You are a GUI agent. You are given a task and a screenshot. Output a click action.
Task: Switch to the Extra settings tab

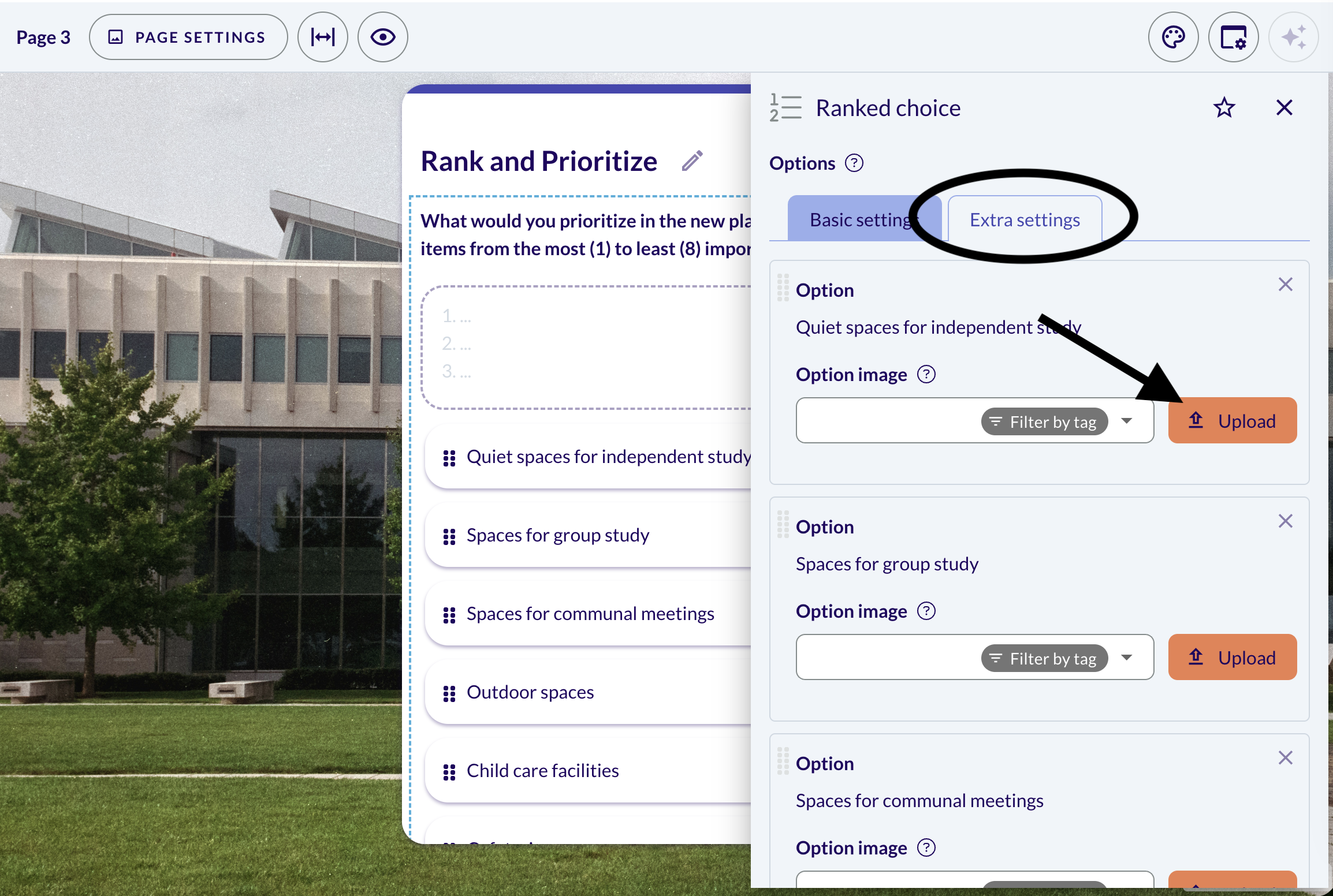click(x=1025, y=220)
